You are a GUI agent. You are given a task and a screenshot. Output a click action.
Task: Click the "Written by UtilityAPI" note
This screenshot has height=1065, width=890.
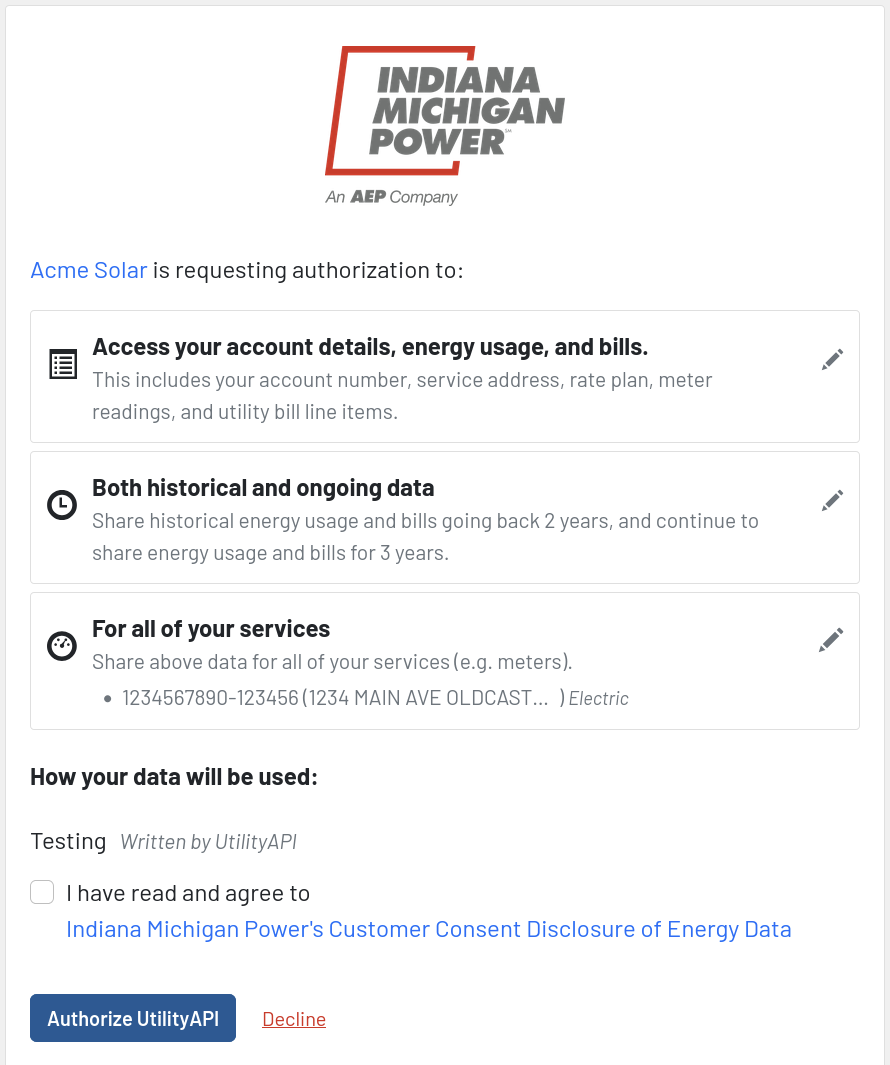[x=209, y=842]
